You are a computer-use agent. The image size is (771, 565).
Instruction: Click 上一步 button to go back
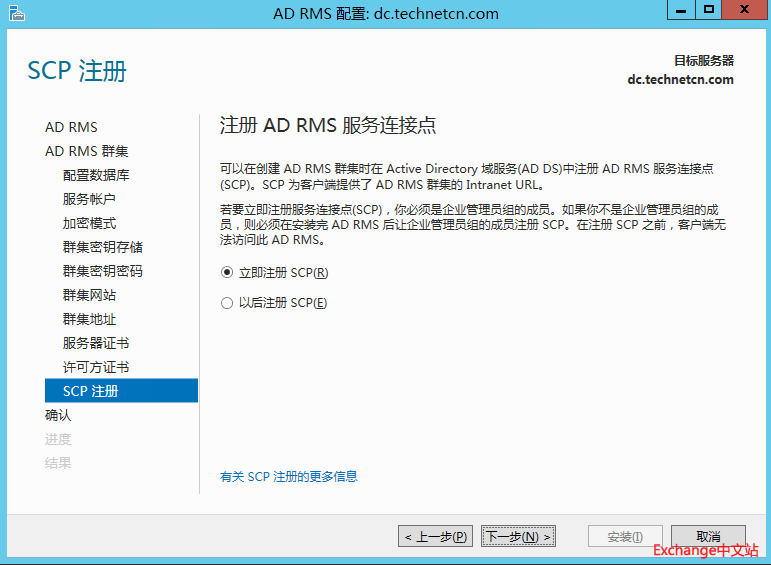pyautogui.click(x=435, y=537)
